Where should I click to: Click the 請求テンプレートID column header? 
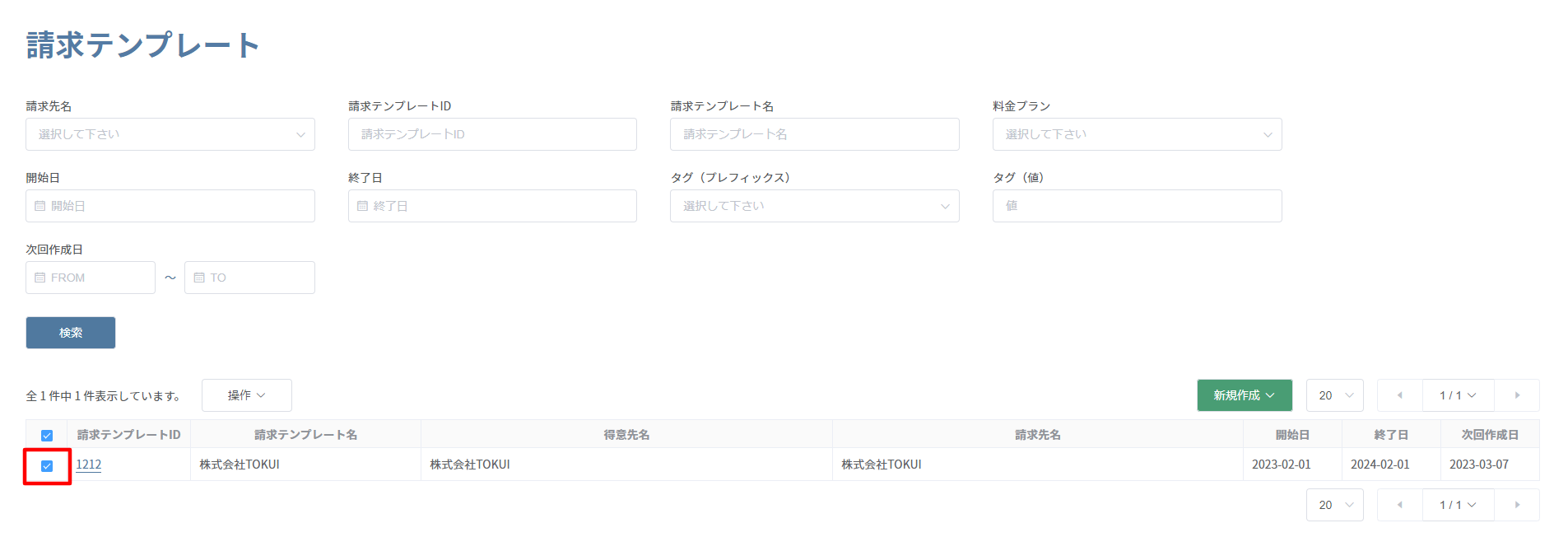[129, 435]
